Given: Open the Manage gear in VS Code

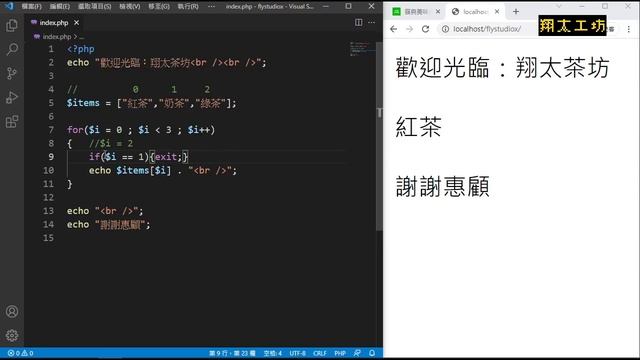Looking at the screenshot, I should coord(12,335).
